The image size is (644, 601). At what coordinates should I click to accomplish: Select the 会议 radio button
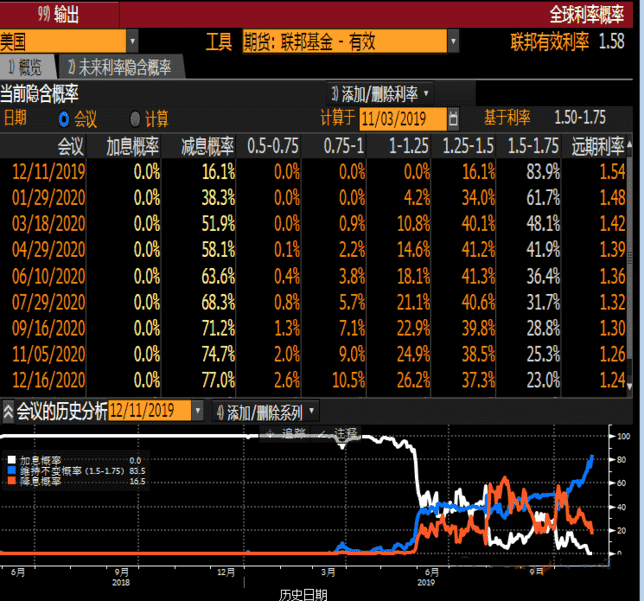65,119
